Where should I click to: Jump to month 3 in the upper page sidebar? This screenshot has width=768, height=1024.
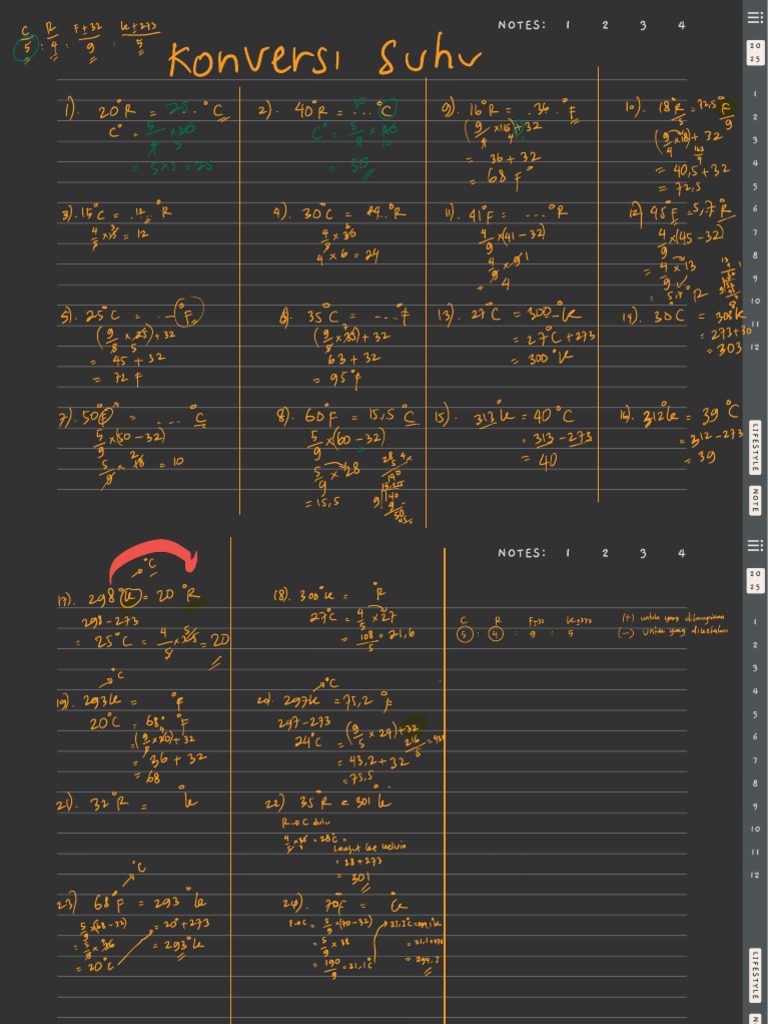pos(755,140)
